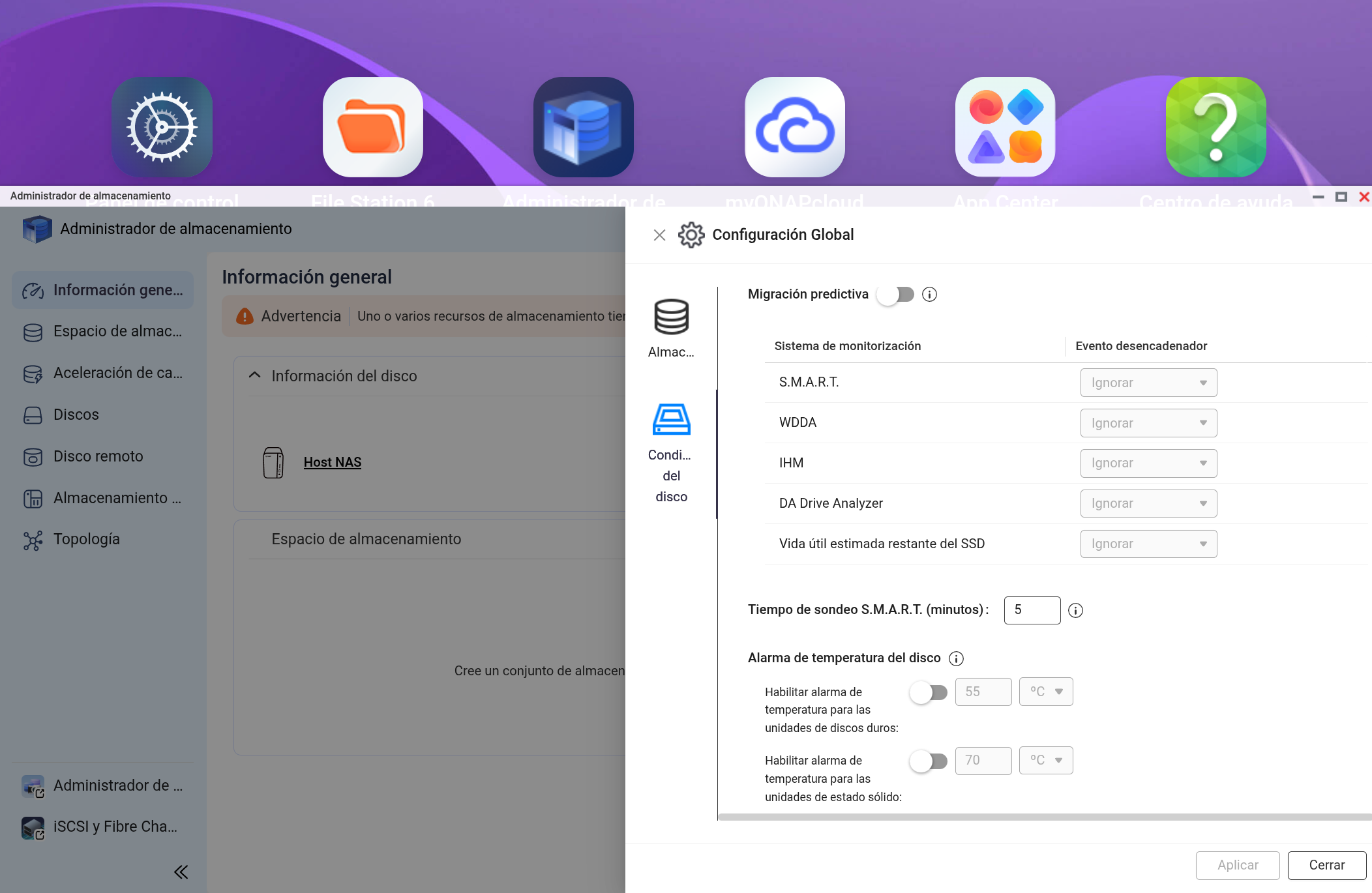Open the green Help Center icon
1372x893 pixels.
(x=1215, y=127)
